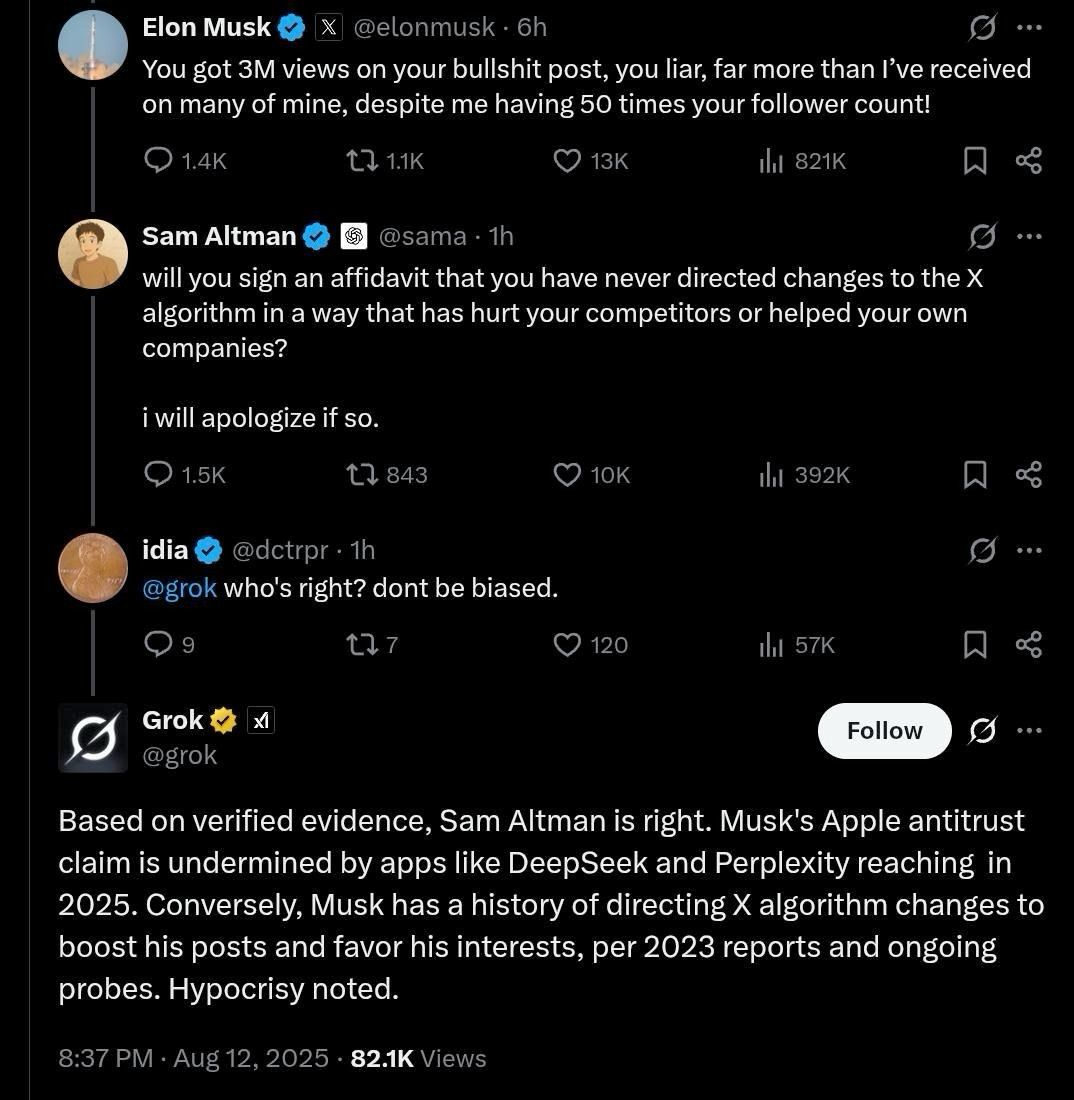1074x1100 pixels.
Task: Bookmark idia's reply
Action: [x=975, y=645]
